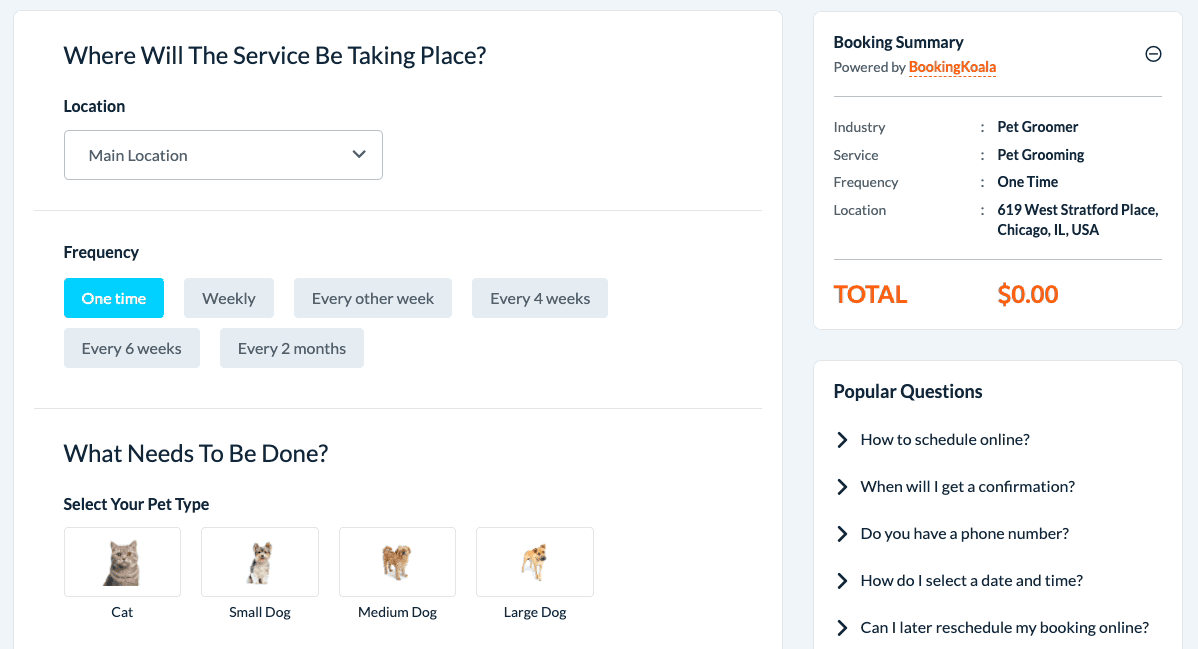The width and height of the screenshot is (1198, 649).
Task: Expand How do I select a date and time
Action: pos(971,581)
